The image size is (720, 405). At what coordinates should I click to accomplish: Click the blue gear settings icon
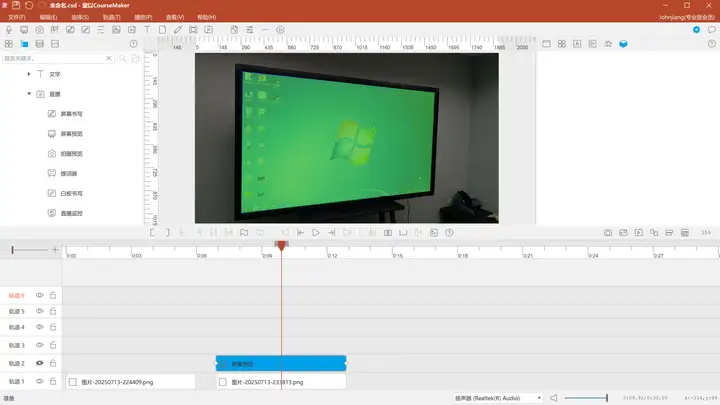(696, 30)
